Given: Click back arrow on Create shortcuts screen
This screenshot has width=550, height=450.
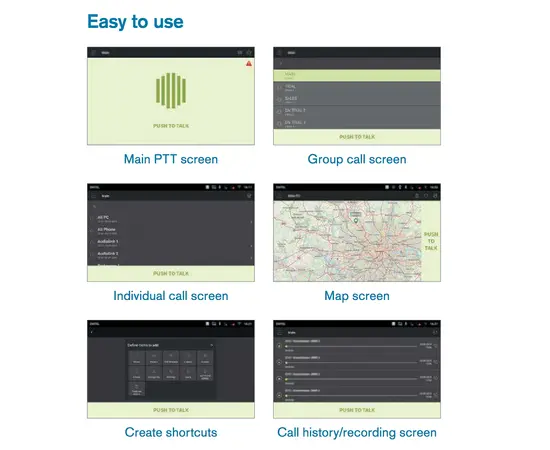Looking at the screenshot, I should click(x=92, y=332).
